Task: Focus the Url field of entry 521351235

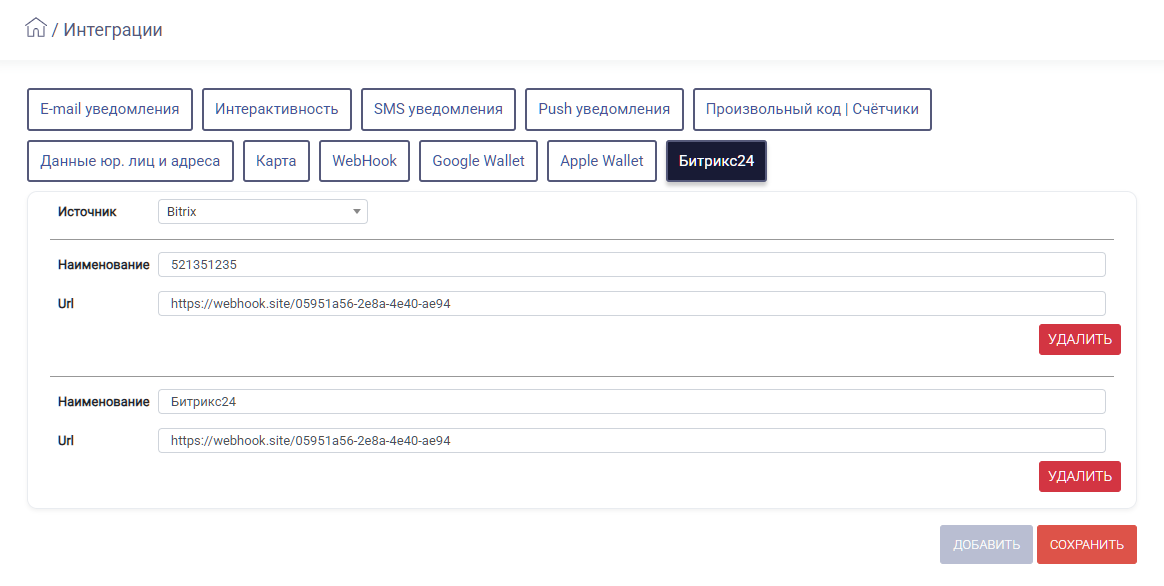Action: tap(632, 304)
